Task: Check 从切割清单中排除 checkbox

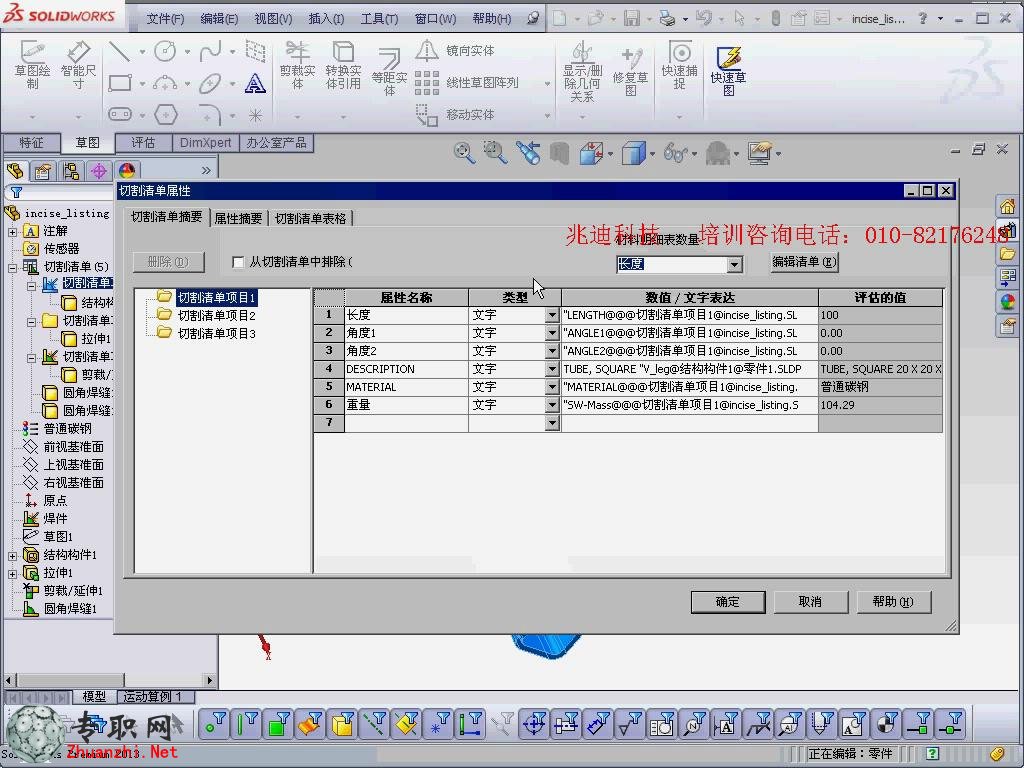Action: [x=238, y=262]
